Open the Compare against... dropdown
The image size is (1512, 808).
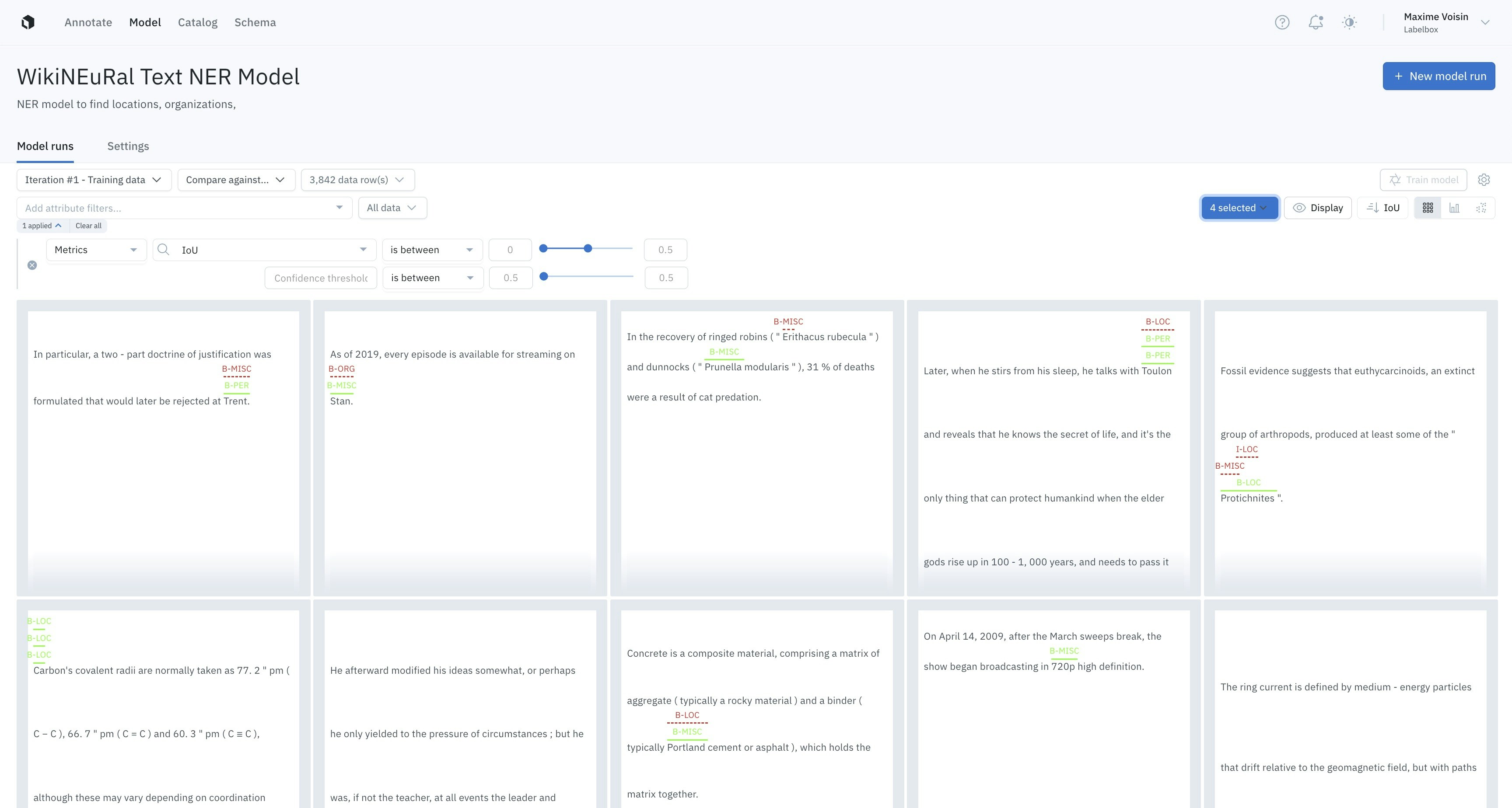tap(236, 180)
